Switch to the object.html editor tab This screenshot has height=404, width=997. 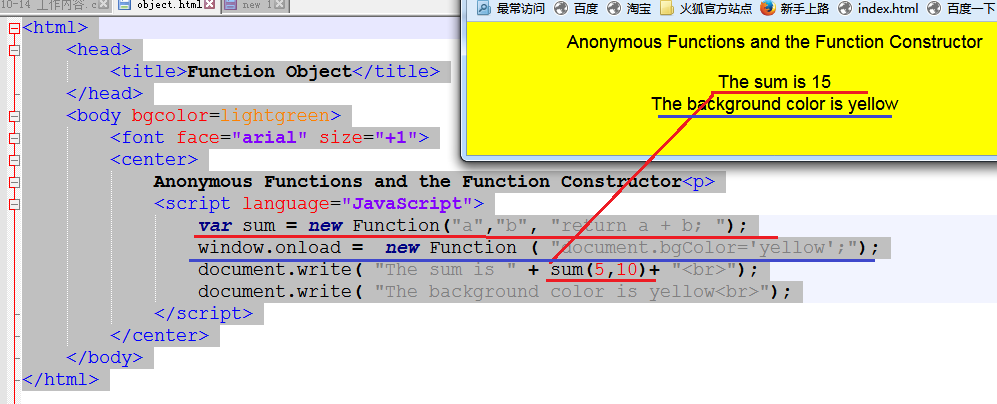167,5
